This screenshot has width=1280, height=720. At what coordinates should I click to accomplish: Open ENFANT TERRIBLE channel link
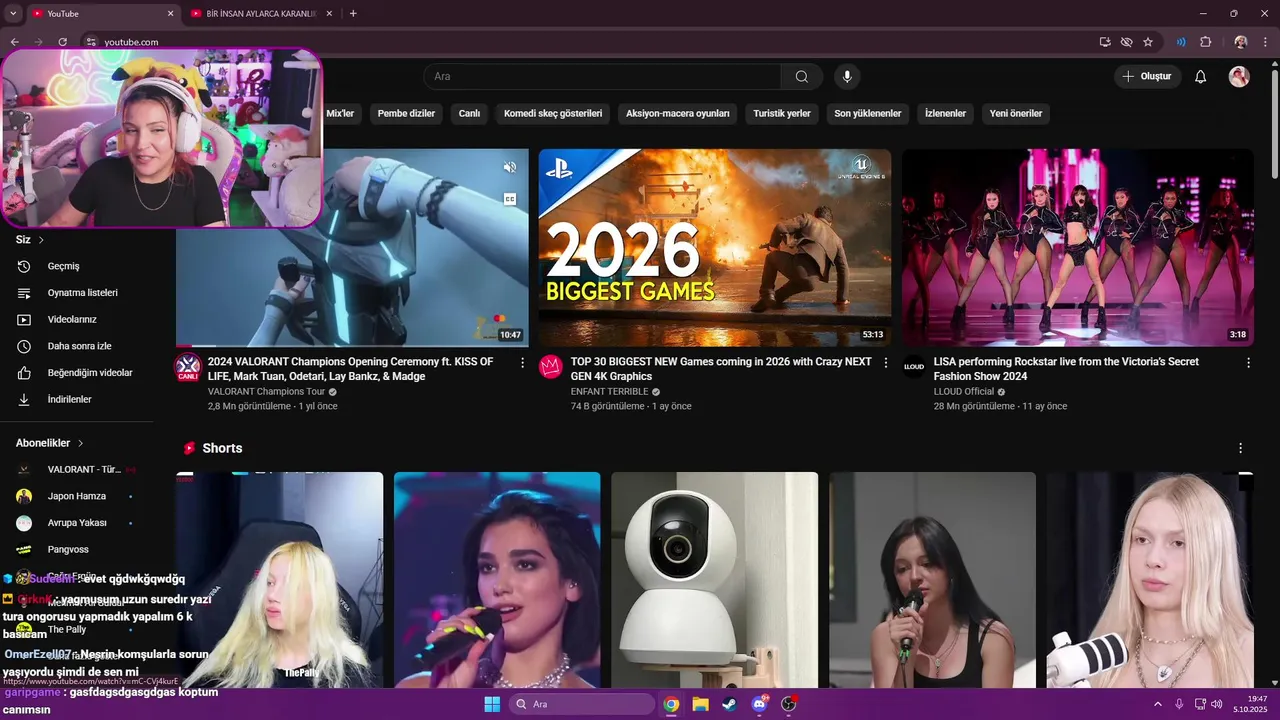coord(609,392)
